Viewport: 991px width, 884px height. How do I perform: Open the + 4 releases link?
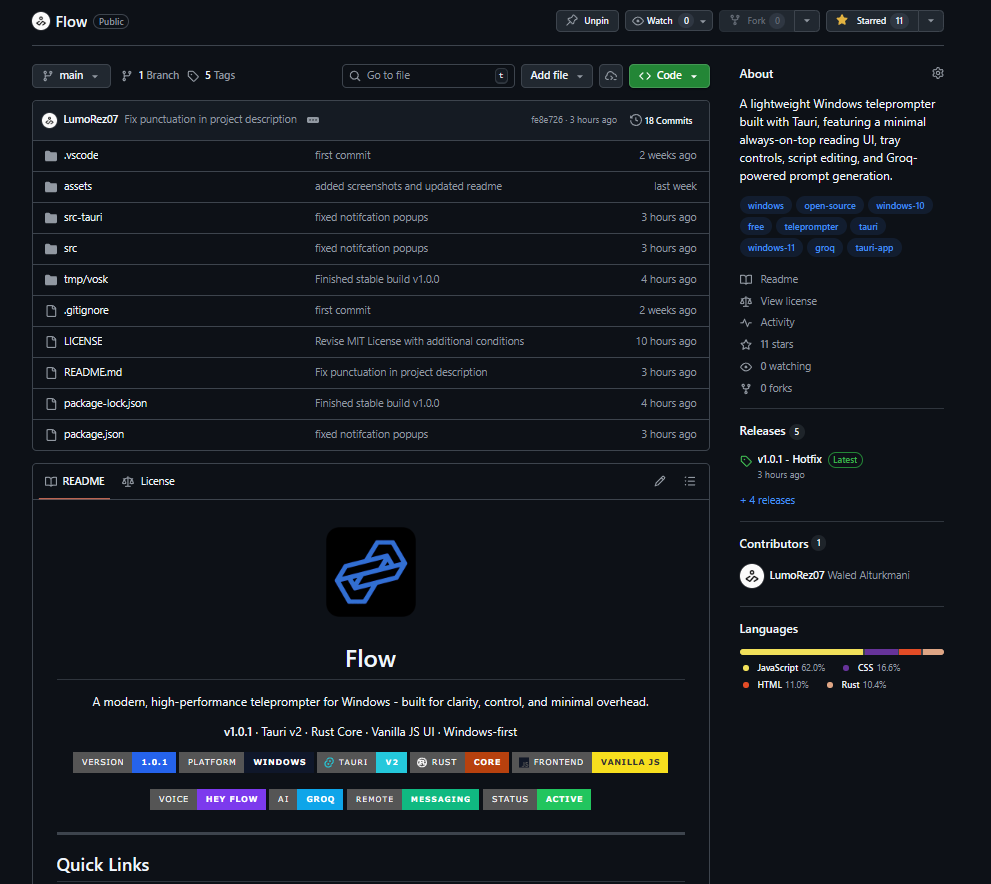pos(767,500)
